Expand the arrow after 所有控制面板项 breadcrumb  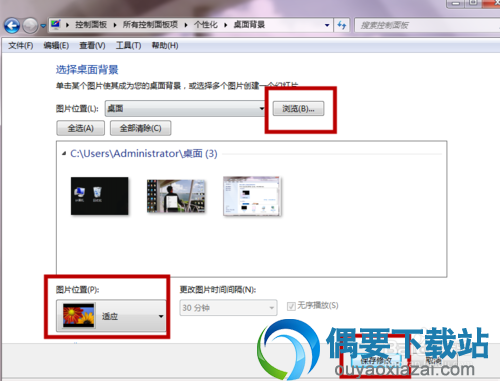pos(186,25)
